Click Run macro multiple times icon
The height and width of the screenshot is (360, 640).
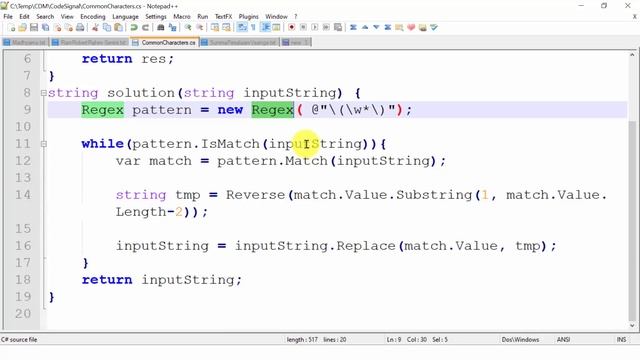coord(326,28)
